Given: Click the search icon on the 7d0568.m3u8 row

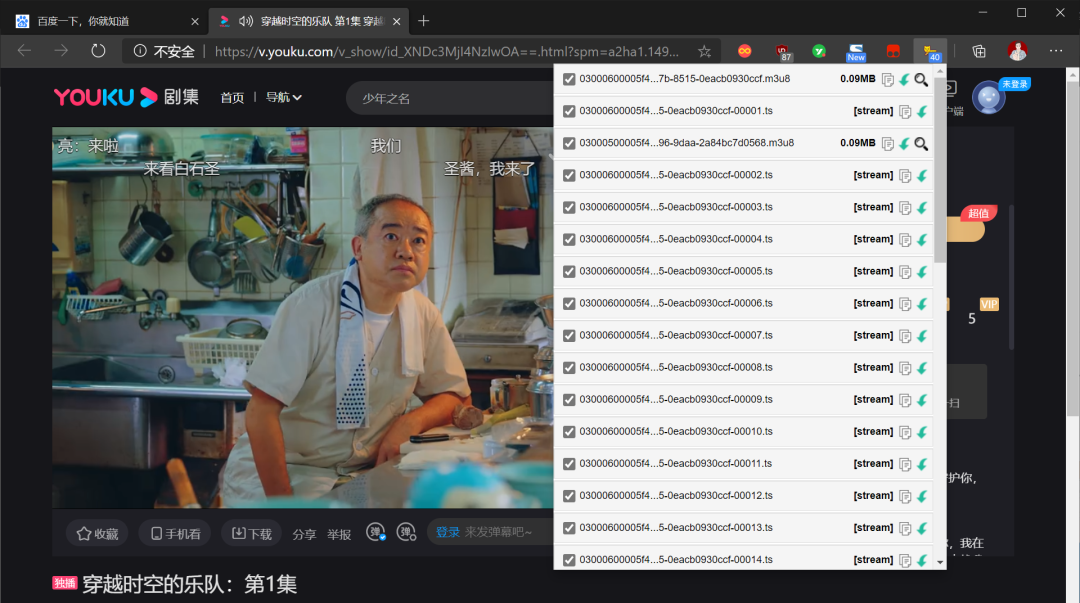Looking at the screenshot, I should (921, 144).
